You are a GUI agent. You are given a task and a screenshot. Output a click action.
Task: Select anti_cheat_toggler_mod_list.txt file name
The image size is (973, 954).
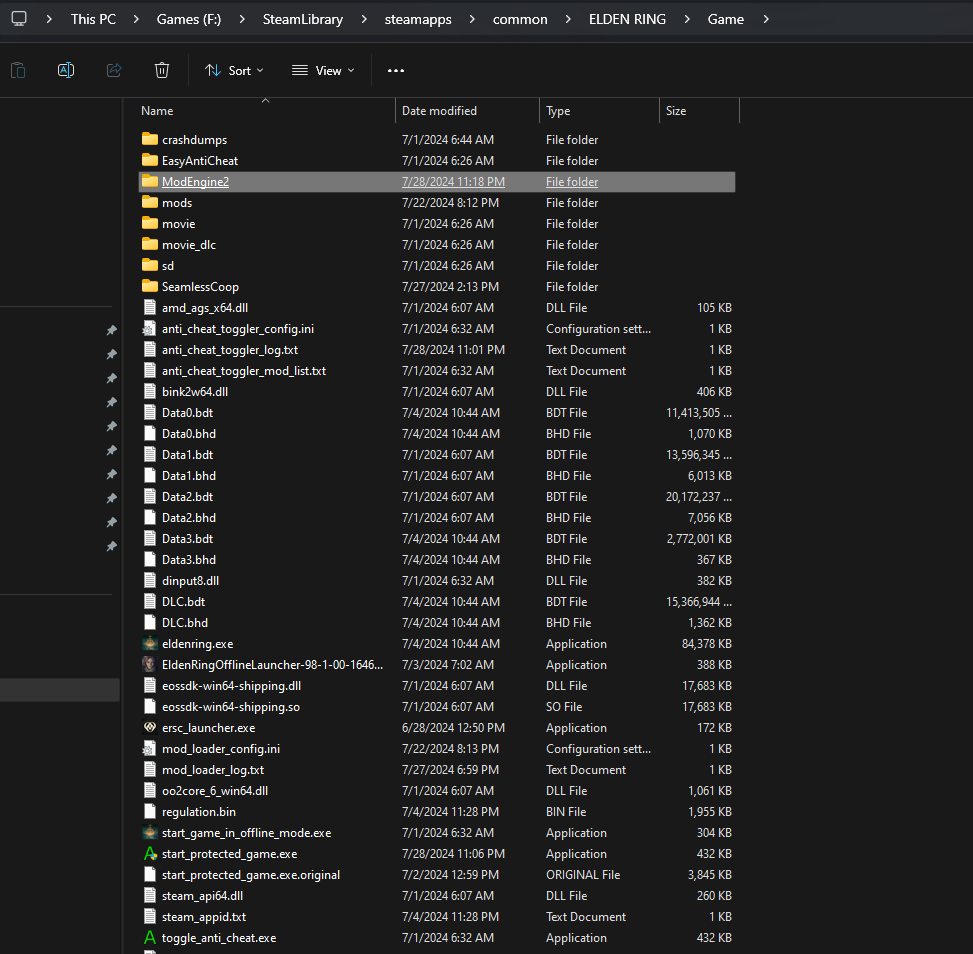pyautogui.click(x=244, y=371)
